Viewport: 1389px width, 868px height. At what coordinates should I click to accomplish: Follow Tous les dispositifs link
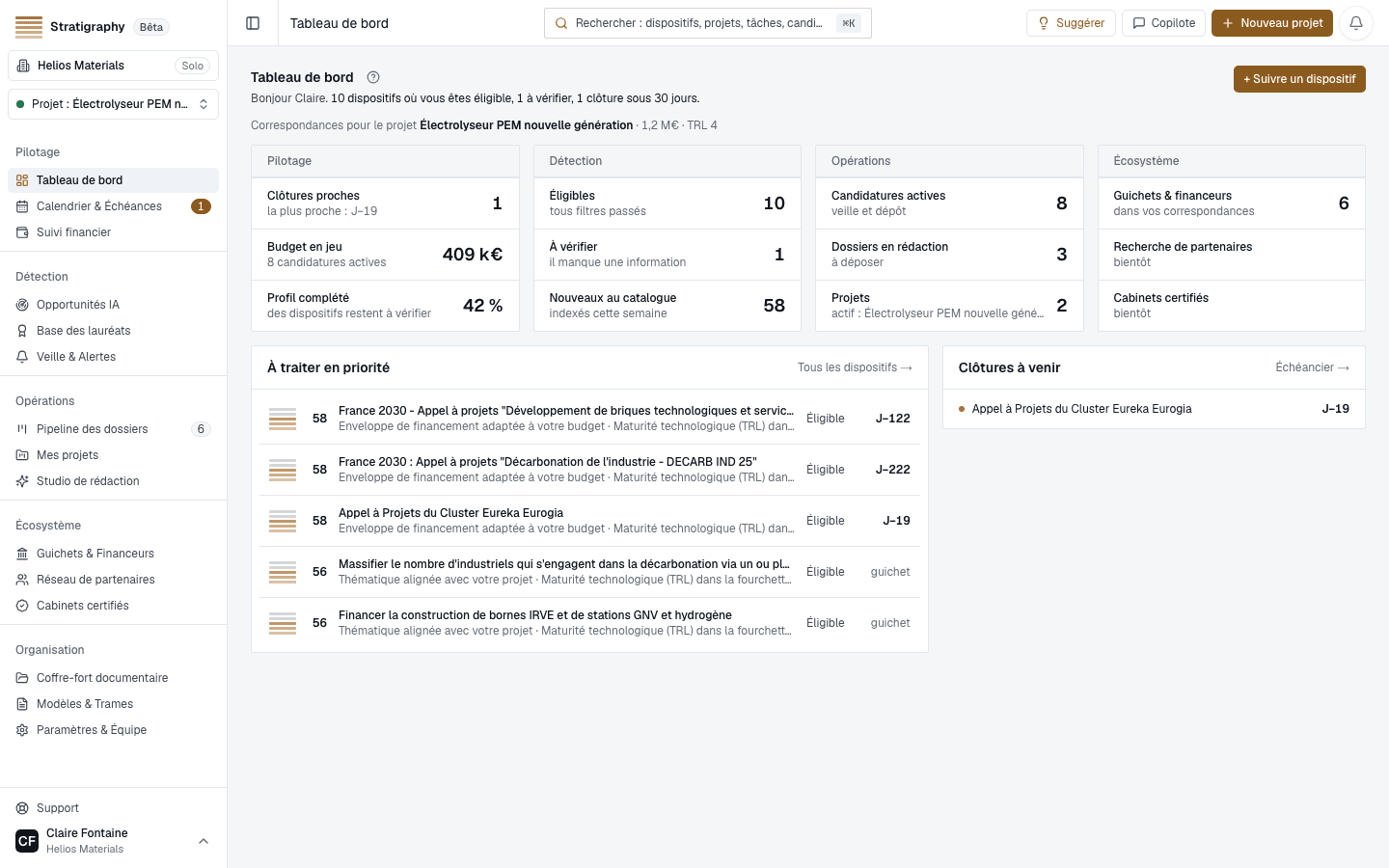[x=855, y=367]
